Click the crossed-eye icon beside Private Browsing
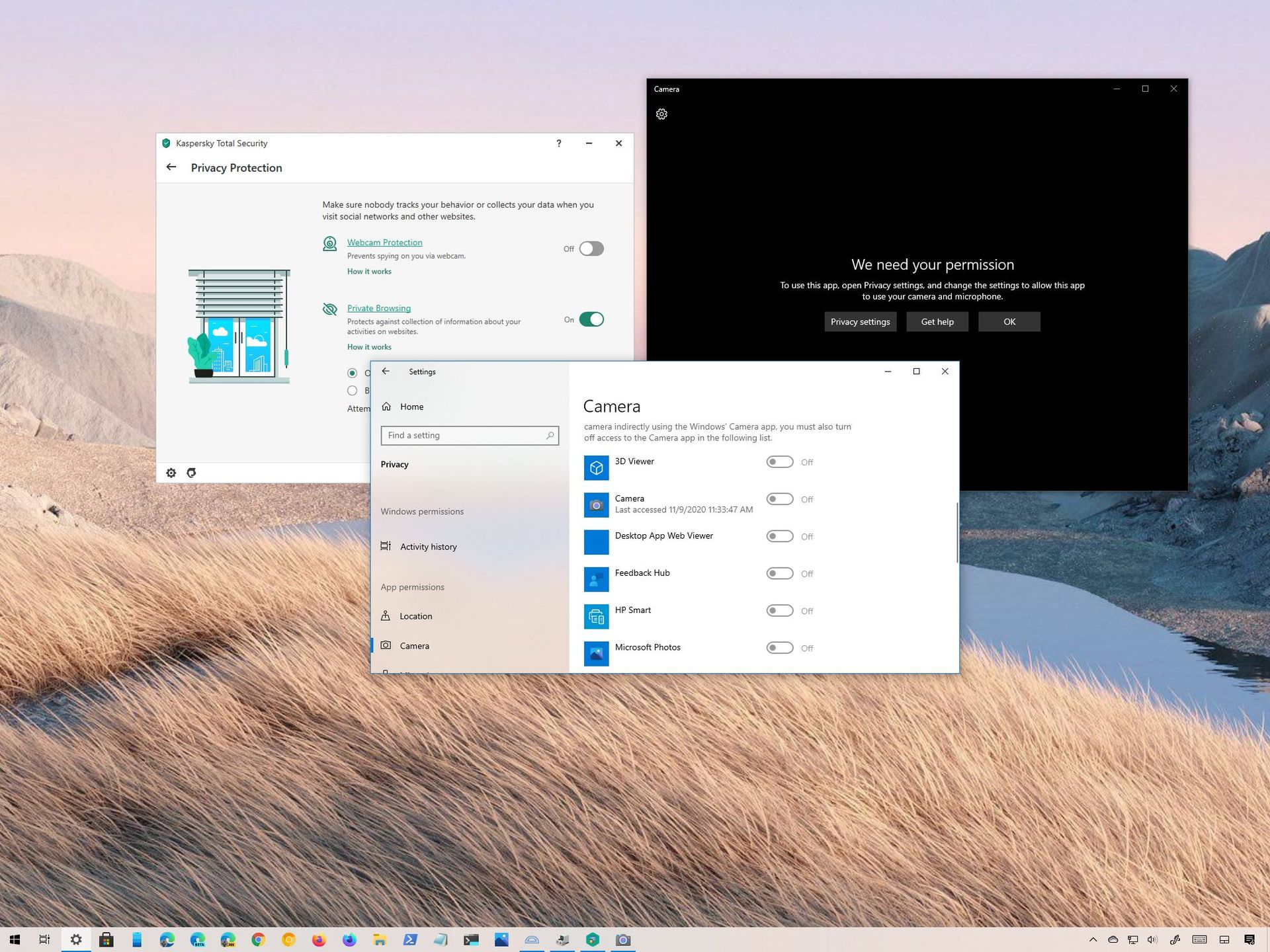This screenshot has width=1270, height=952. tap(329, 309)
